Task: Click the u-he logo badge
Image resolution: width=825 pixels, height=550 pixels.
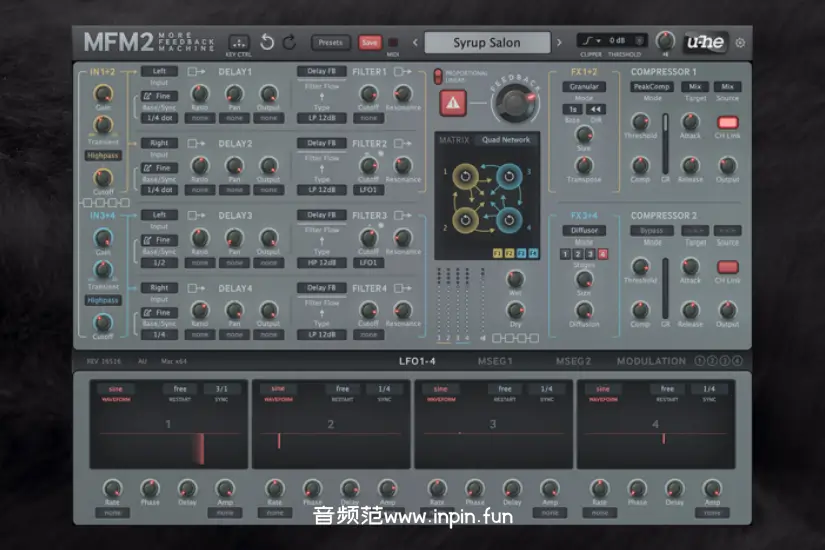Action: pos(706,42)
